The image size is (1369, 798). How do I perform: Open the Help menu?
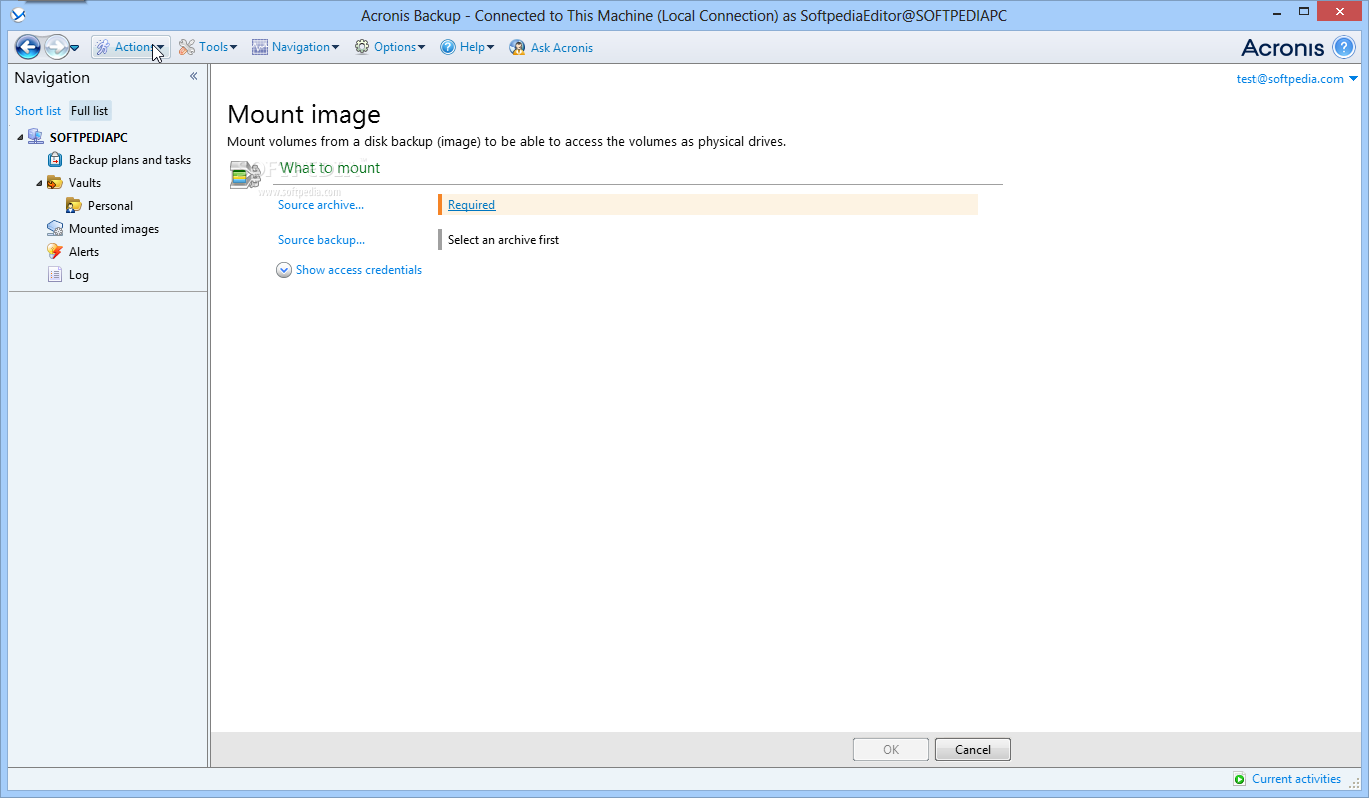click(x=467, y=47)
